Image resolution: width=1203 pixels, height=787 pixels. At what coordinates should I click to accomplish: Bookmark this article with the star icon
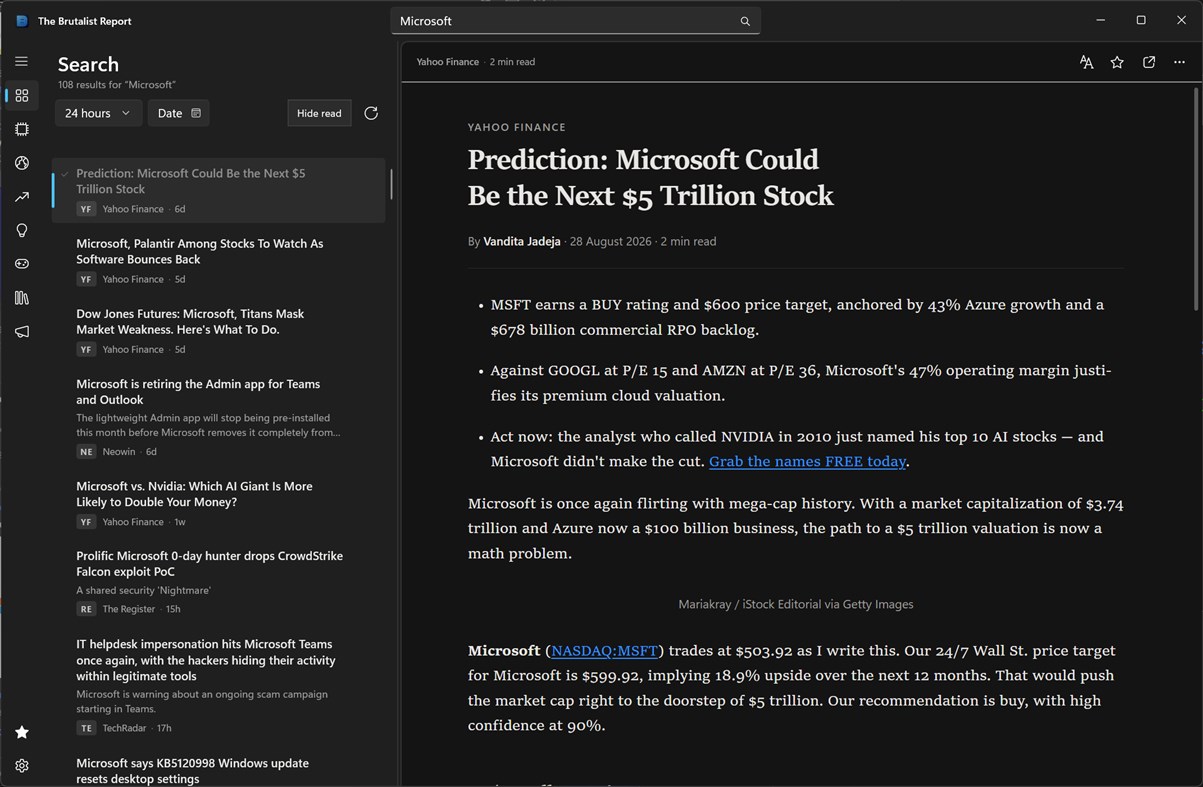coord(1117,62)
